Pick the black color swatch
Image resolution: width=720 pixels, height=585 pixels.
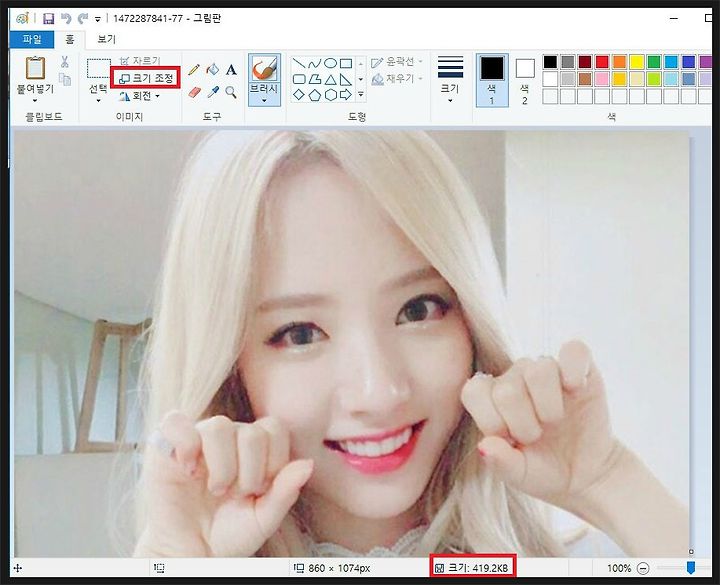(550, 62)
